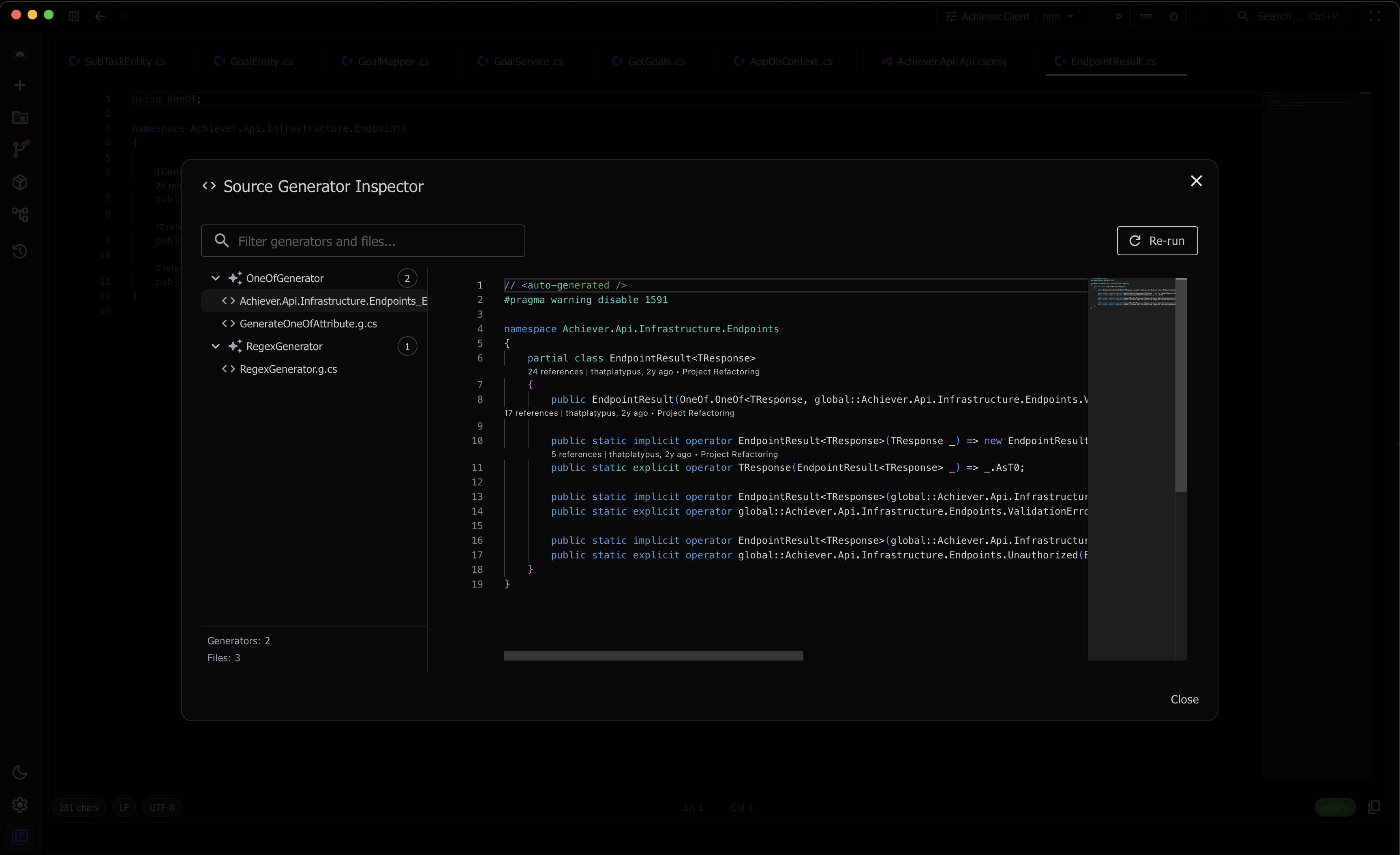Click the refresh icon on the Re-run button
Viewport: 1400px width, 855px height.
(1135, 241)
